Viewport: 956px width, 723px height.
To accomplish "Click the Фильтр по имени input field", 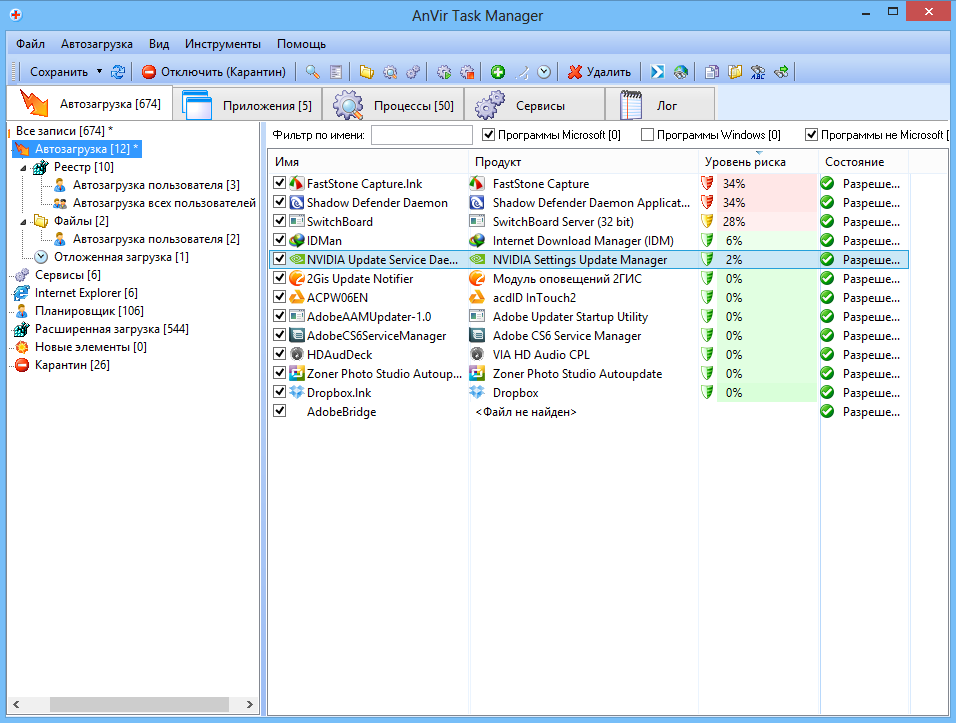I will [421, 135].
